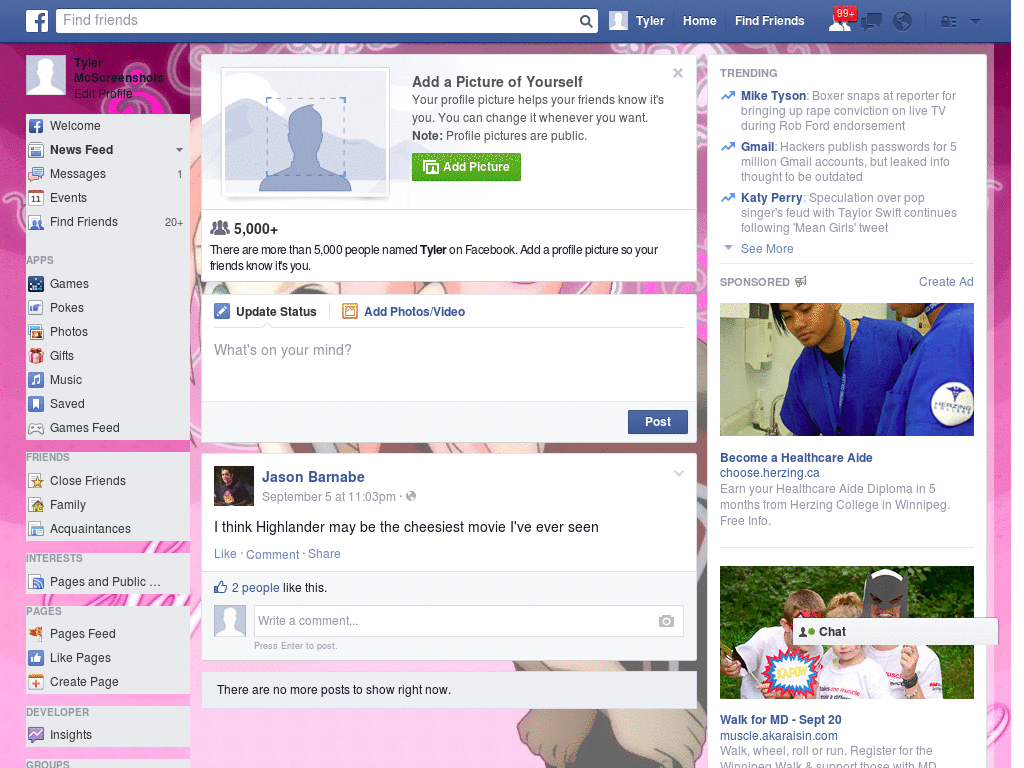Like Jason Barnabe's post
The image size is (1024, 768).
(x=225, y=554)
